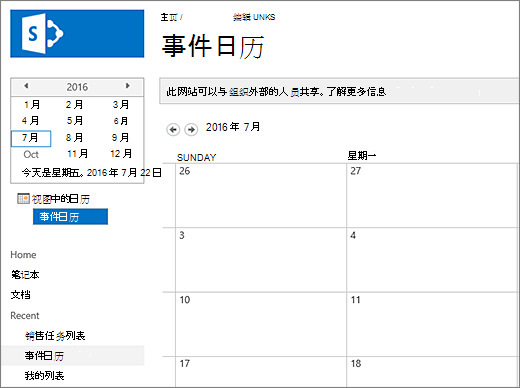Open 我的列表 under Recent
This screenshot has height=388, width=520.
[44, 376]
